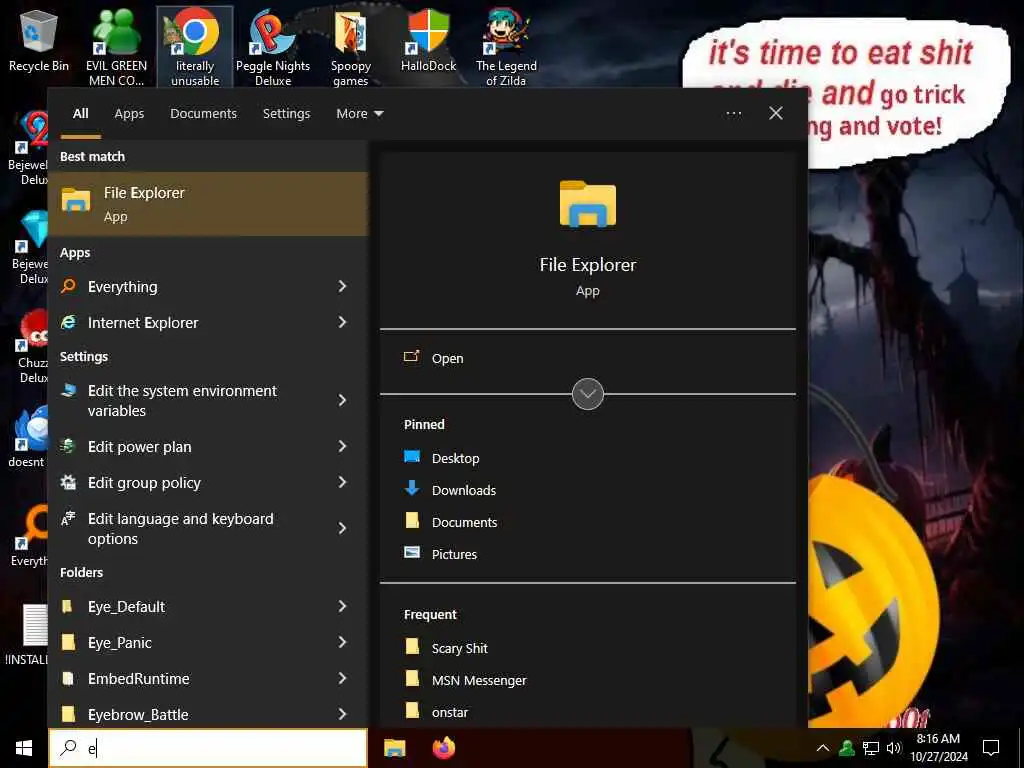Select the Eyebrow_Battle folder result

click(x=208, y=714)
